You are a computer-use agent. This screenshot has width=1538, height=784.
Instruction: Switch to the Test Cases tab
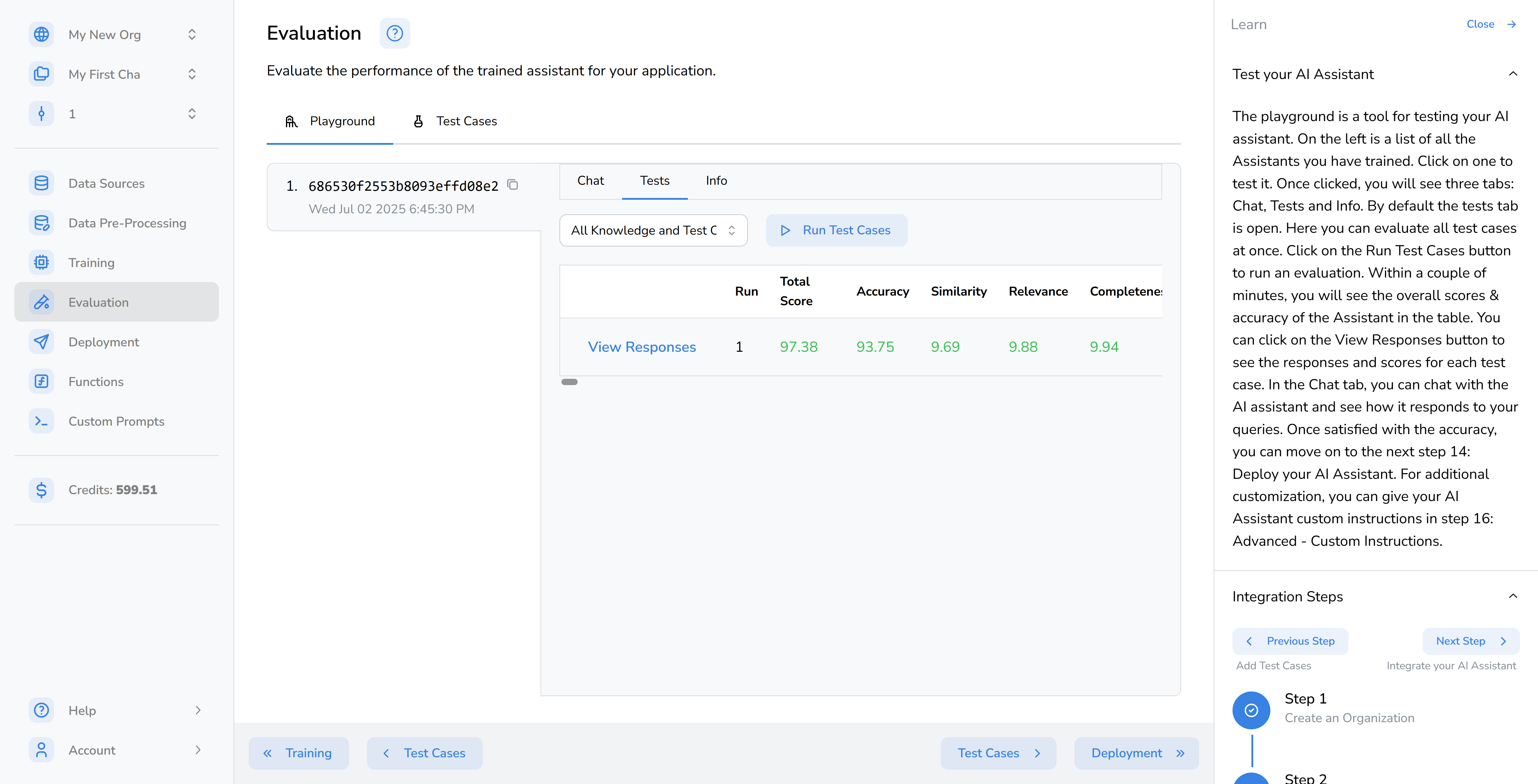[454, 121]
